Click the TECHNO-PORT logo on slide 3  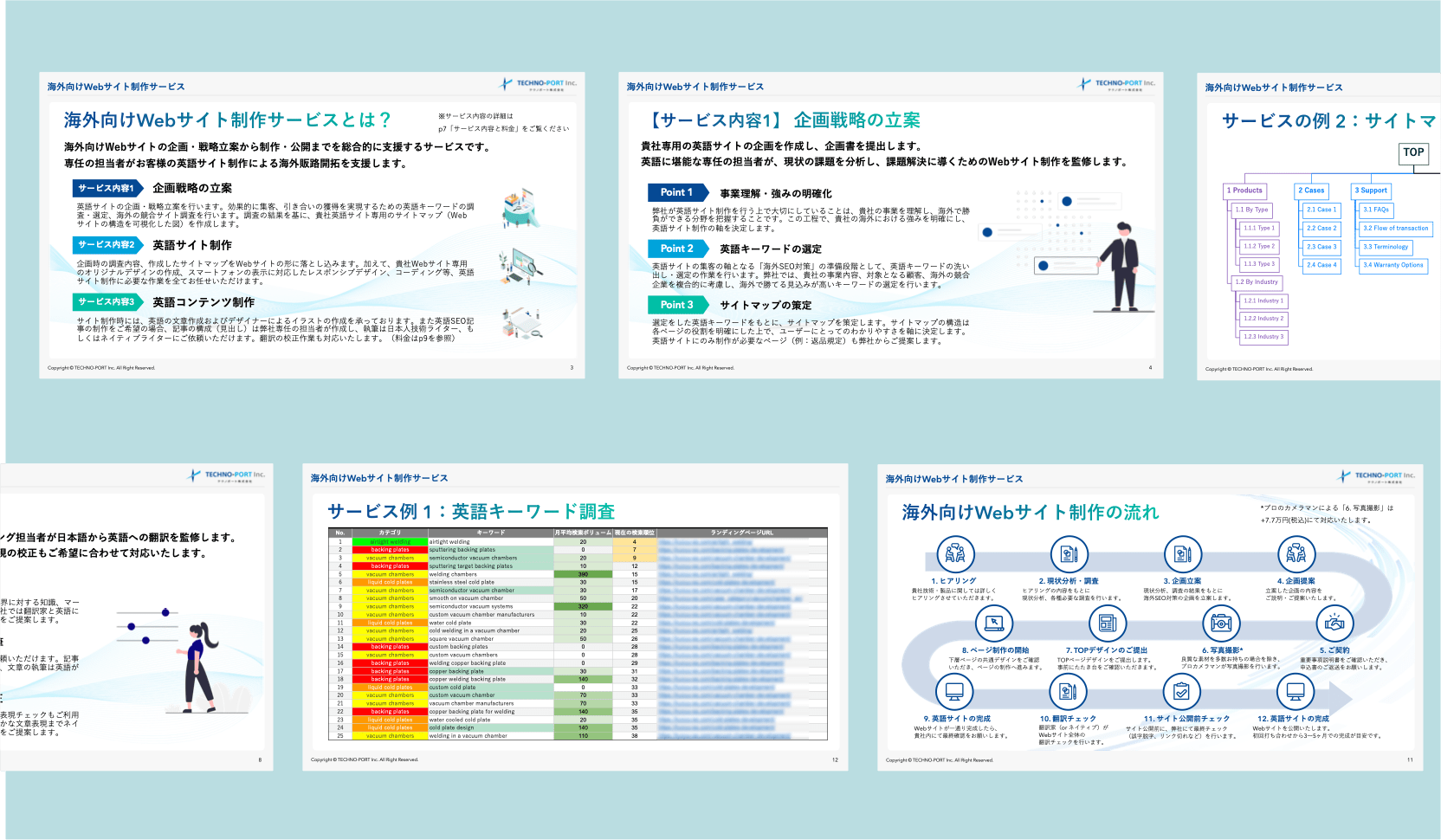[x=538, y=84]
